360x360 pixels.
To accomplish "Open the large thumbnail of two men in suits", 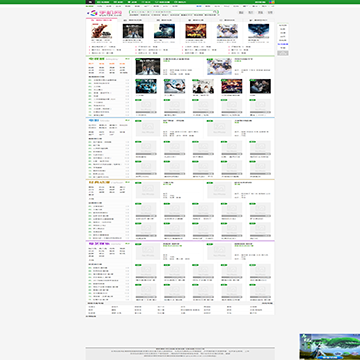I will [x=148, y=67].
